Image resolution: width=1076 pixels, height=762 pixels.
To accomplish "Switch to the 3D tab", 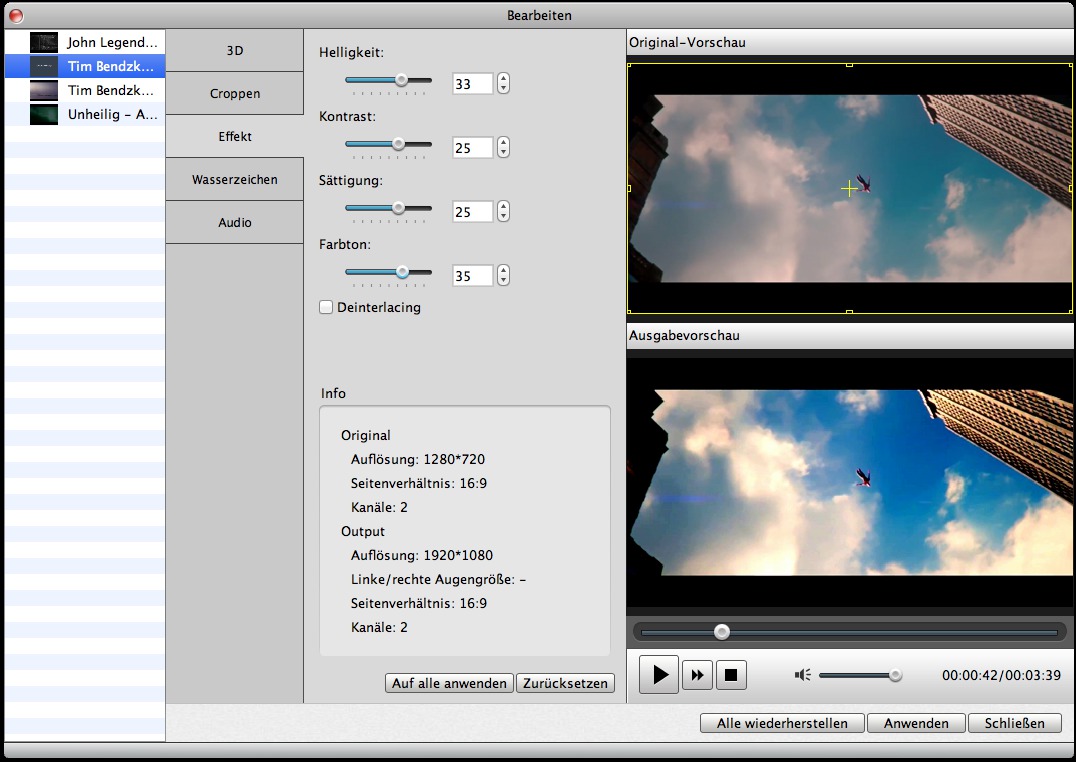I will tap(235, 50).
